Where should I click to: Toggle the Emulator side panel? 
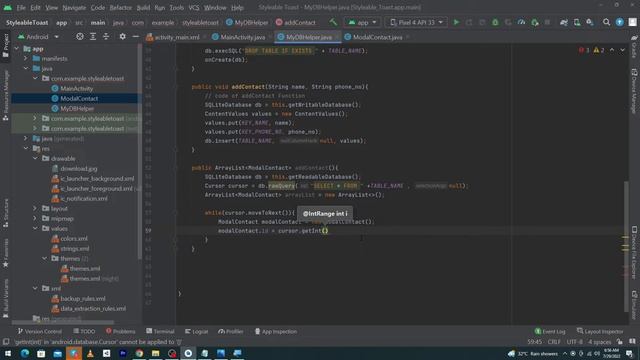(634, 305)
